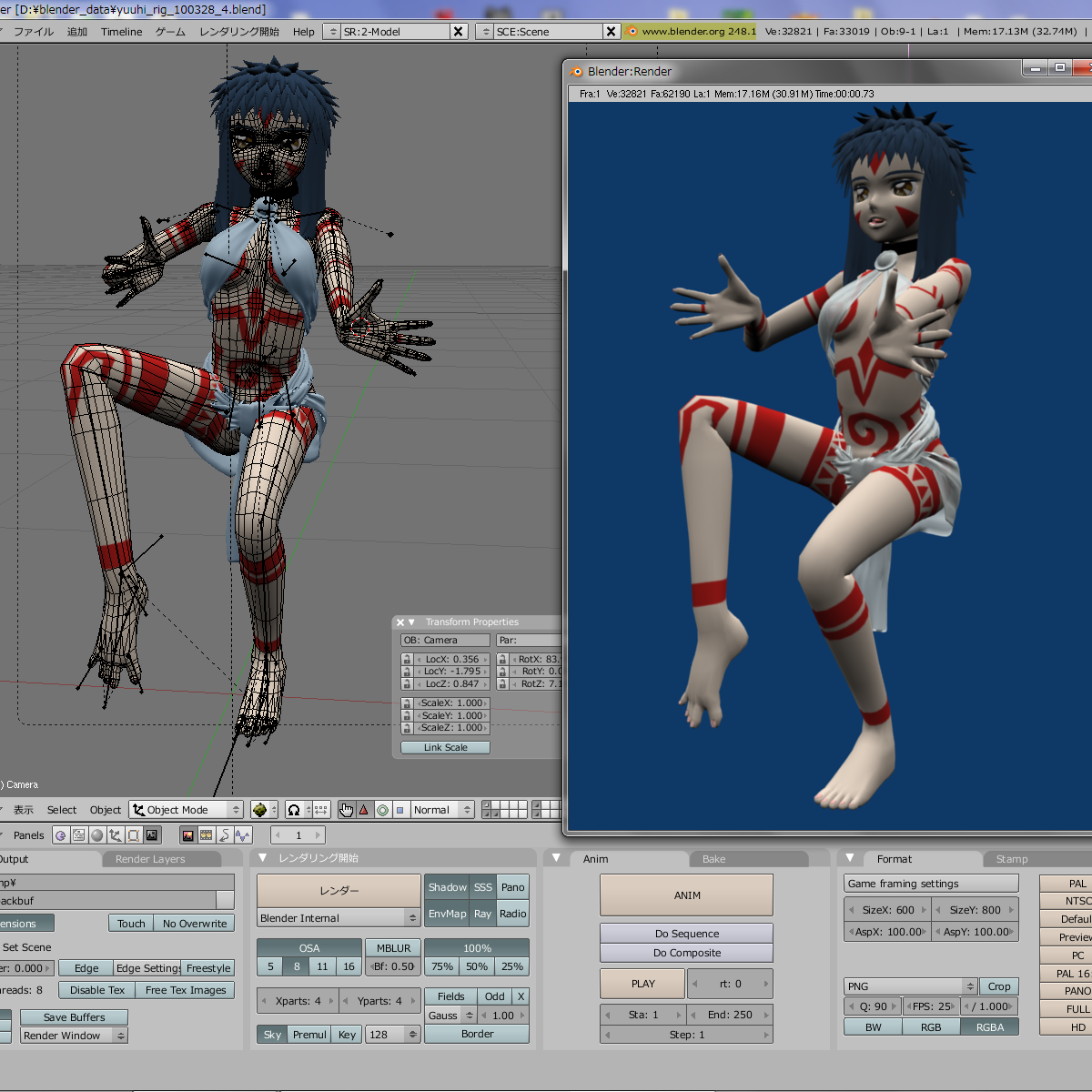Click the ANIM button
This screenshot has width=1092, height=1092.
(x=687, y=895)
